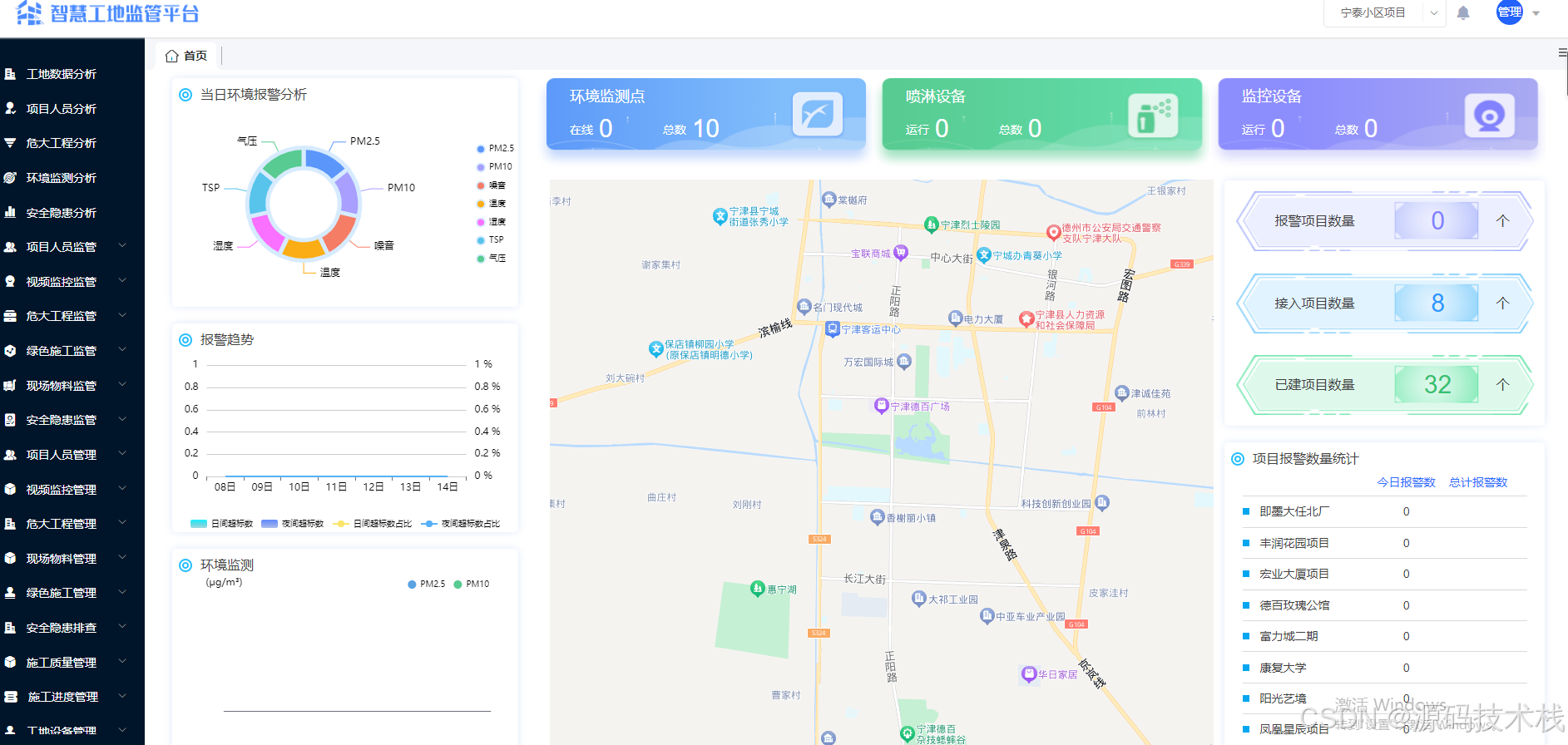Click the 宝联商城 map marker
Image resolution: width=1568 pixels, height=745 pixels.
pyautogui.click(x=900, y=253)
